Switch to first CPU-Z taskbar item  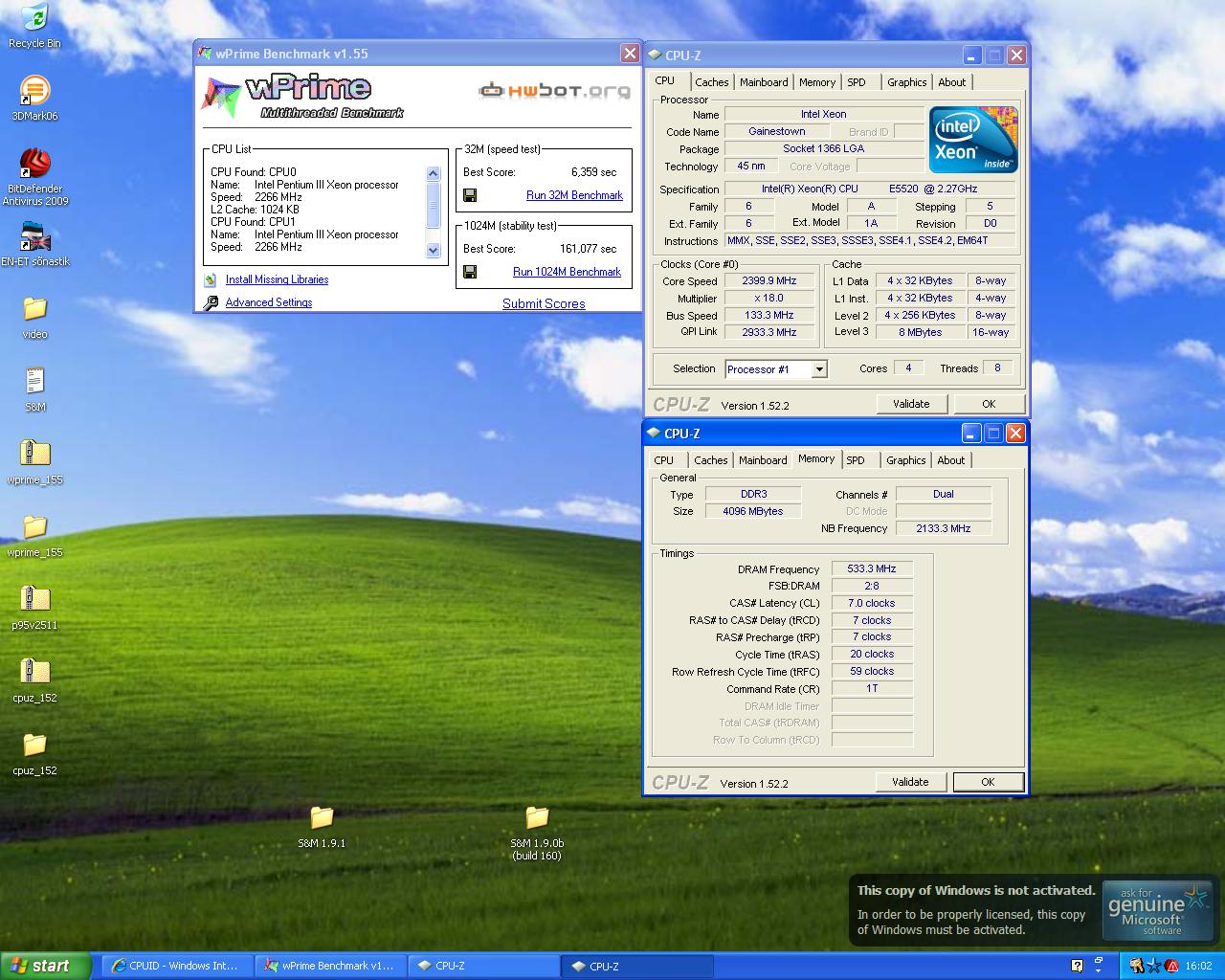coord(484,966)
